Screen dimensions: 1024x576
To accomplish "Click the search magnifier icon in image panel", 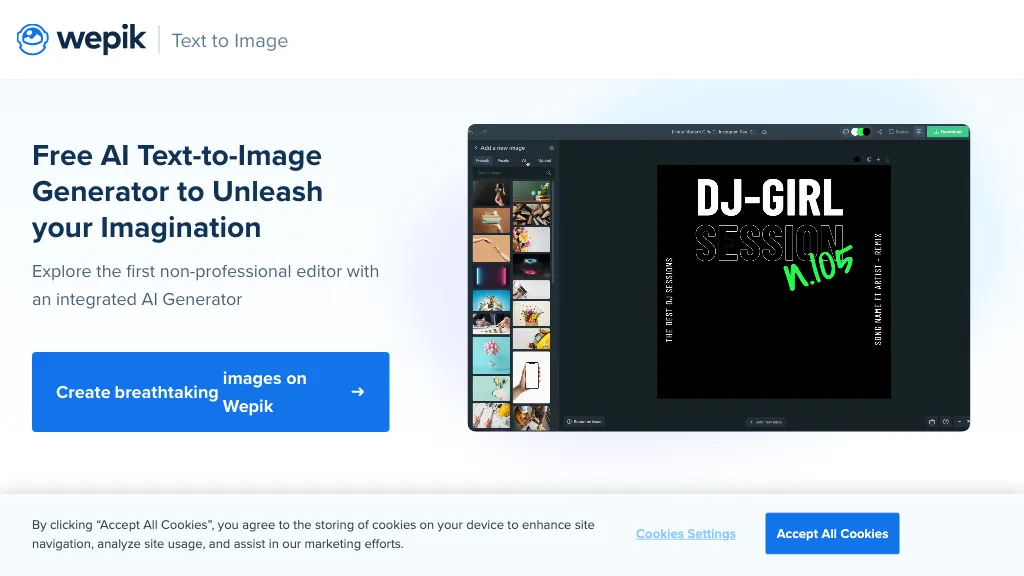I will click(548, 173).
